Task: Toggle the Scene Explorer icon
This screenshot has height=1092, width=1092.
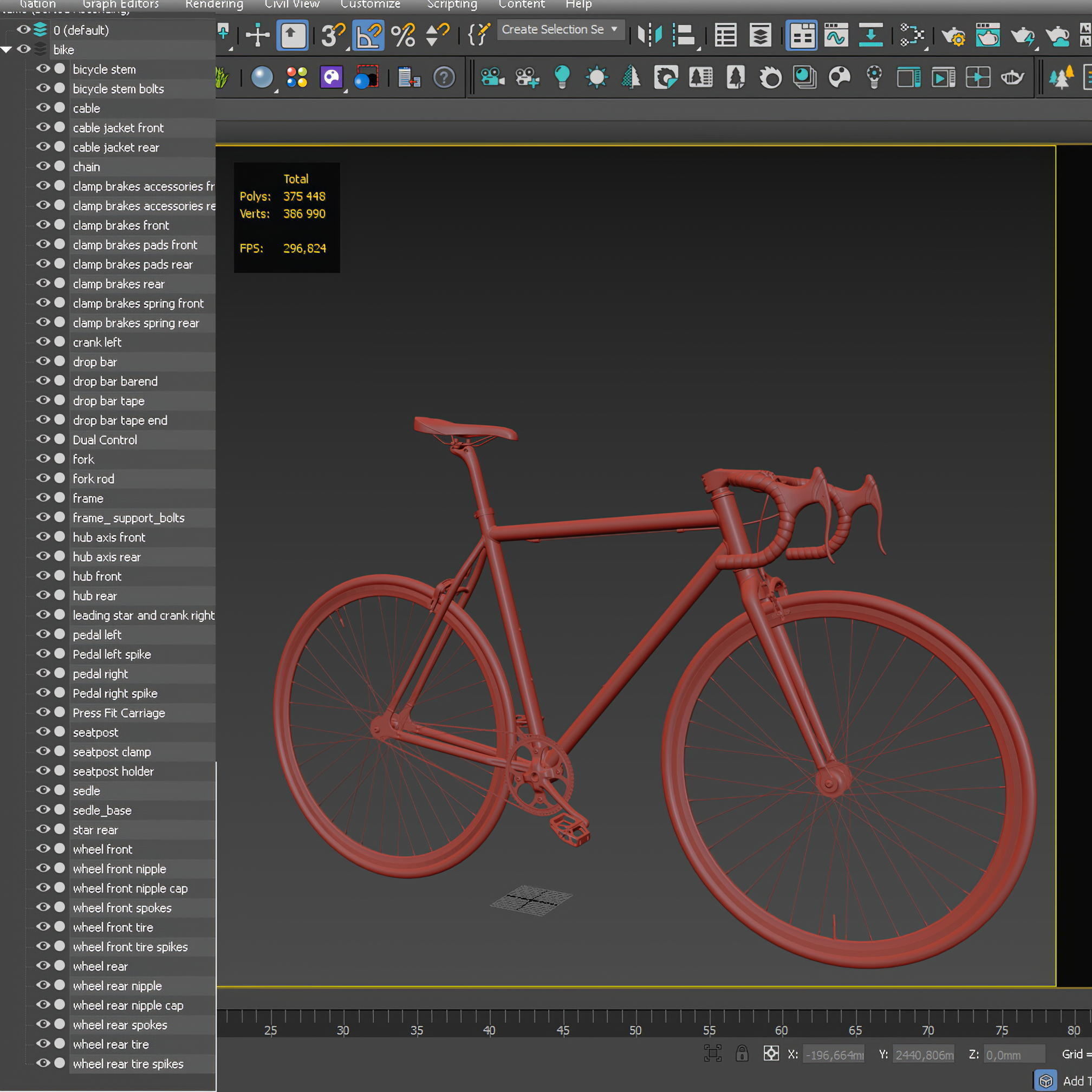Action: click(725, 35)
